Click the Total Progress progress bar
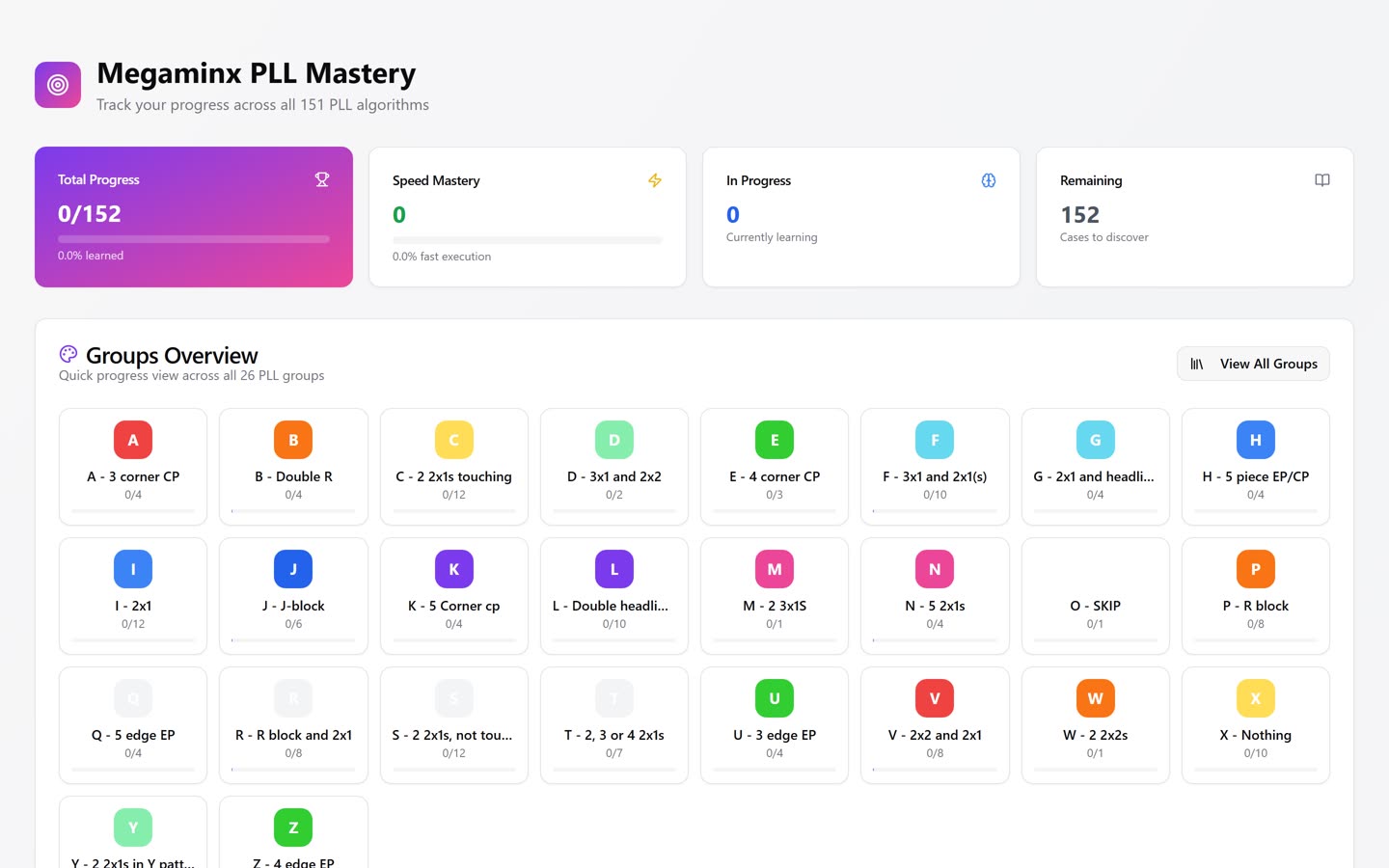The image size is (1389, 868). 193,238
